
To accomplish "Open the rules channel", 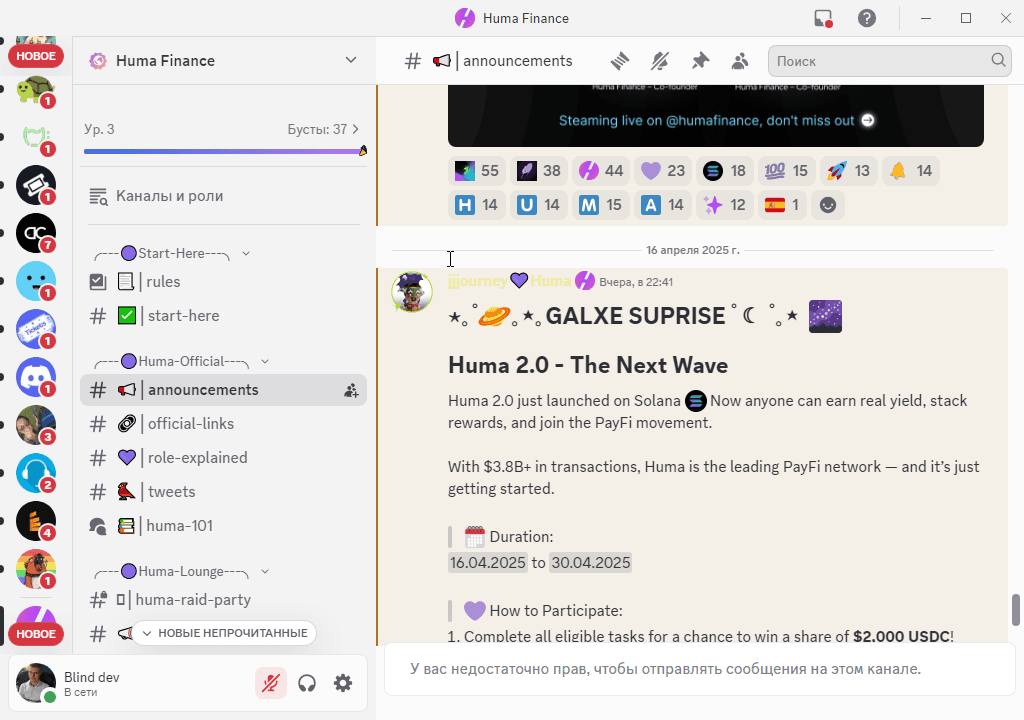I will [223, 282].
